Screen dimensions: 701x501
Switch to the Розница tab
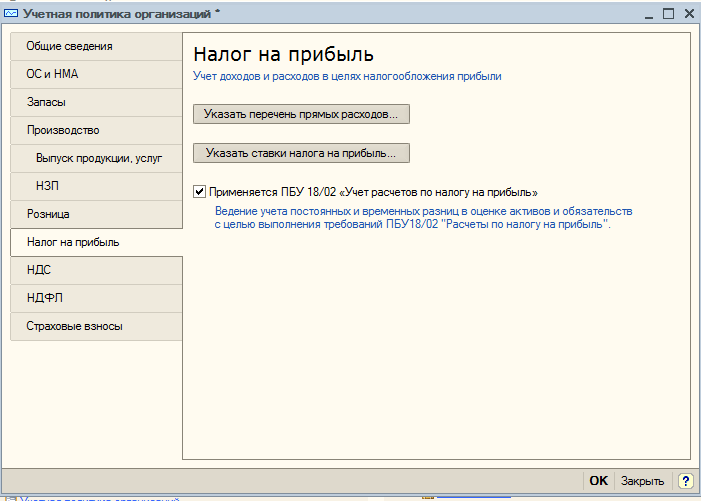[96, 214]
